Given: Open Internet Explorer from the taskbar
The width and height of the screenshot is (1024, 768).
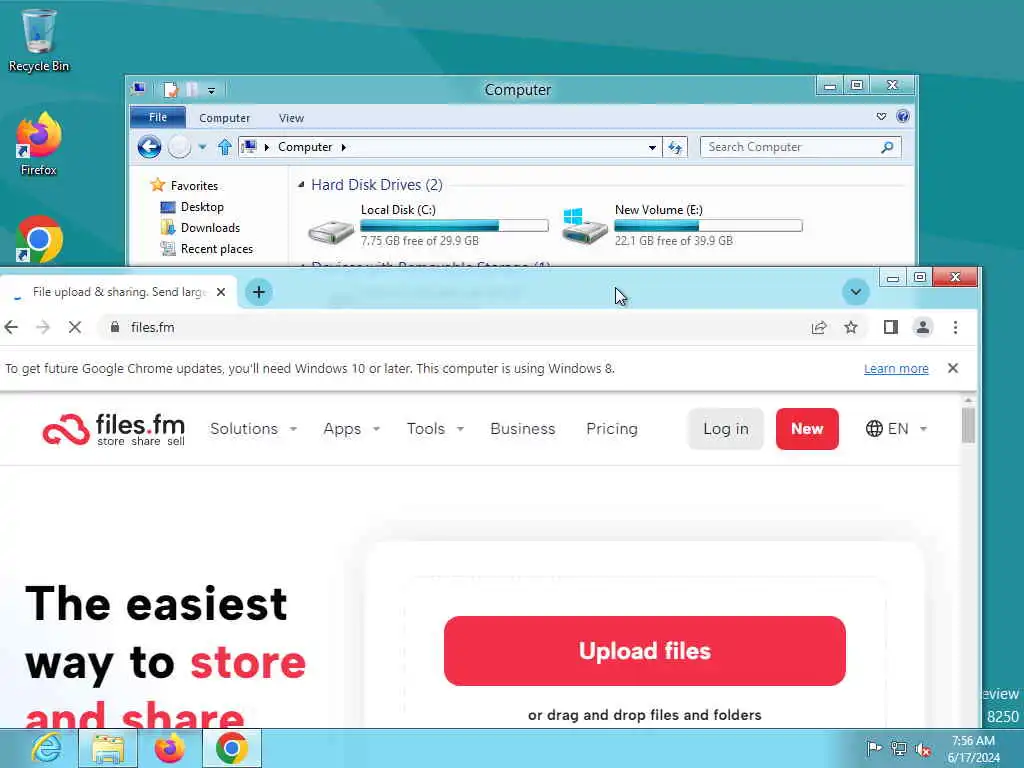Looking at the screenshot, I should [46, 748].
